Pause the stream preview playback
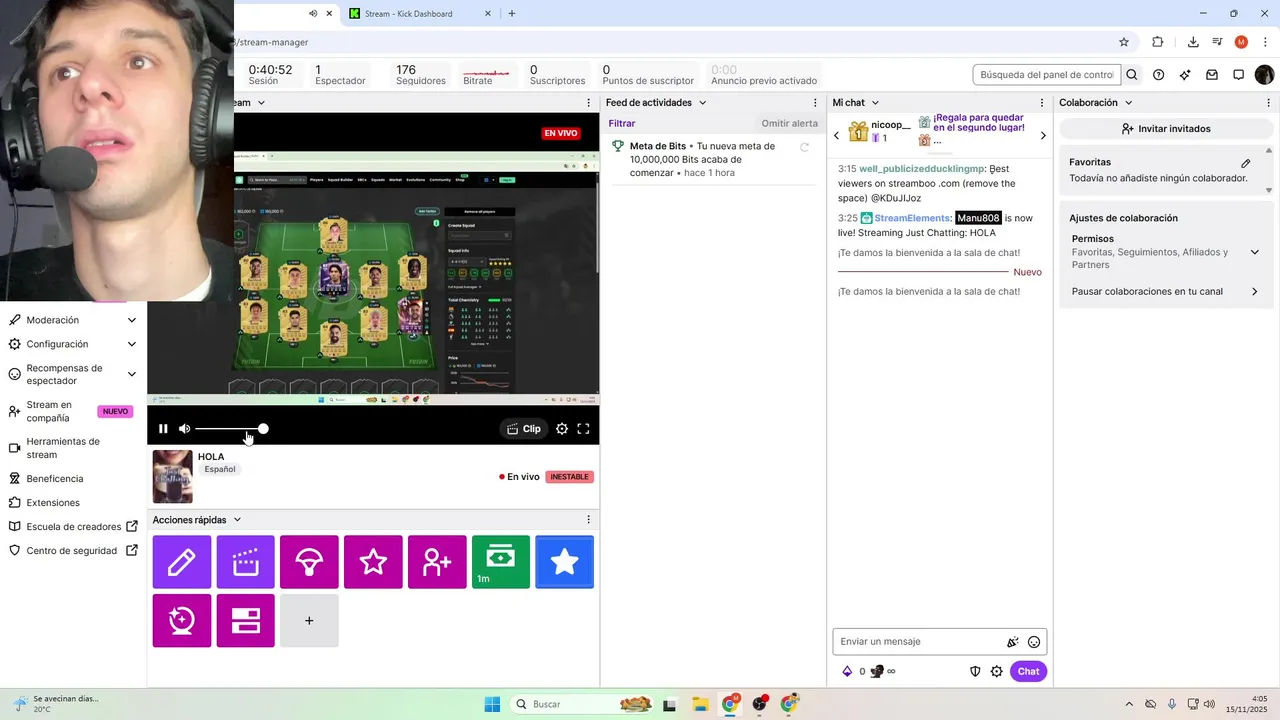1280x720 pixels. (x=163, y=429)
